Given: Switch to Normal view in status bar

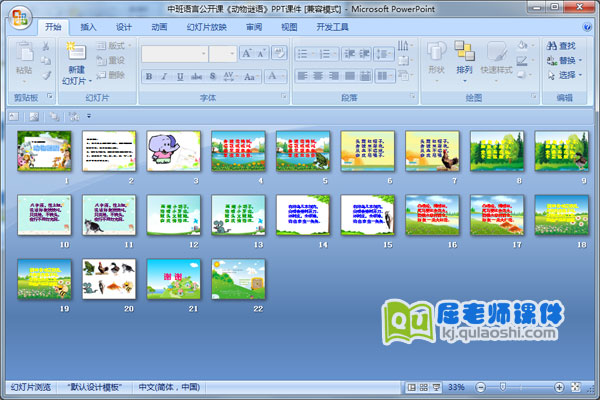Looking at the screenshot, I should pyautogui.click(x=413, y=387).
